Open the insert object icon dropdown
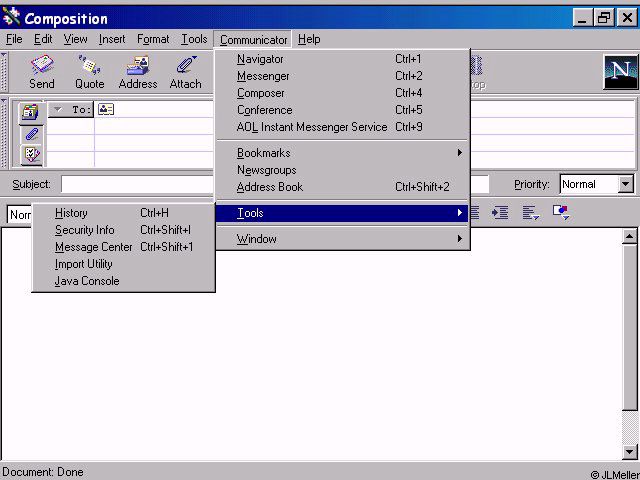The width and height of the screenshot is (640, 480). click(561, 212)
